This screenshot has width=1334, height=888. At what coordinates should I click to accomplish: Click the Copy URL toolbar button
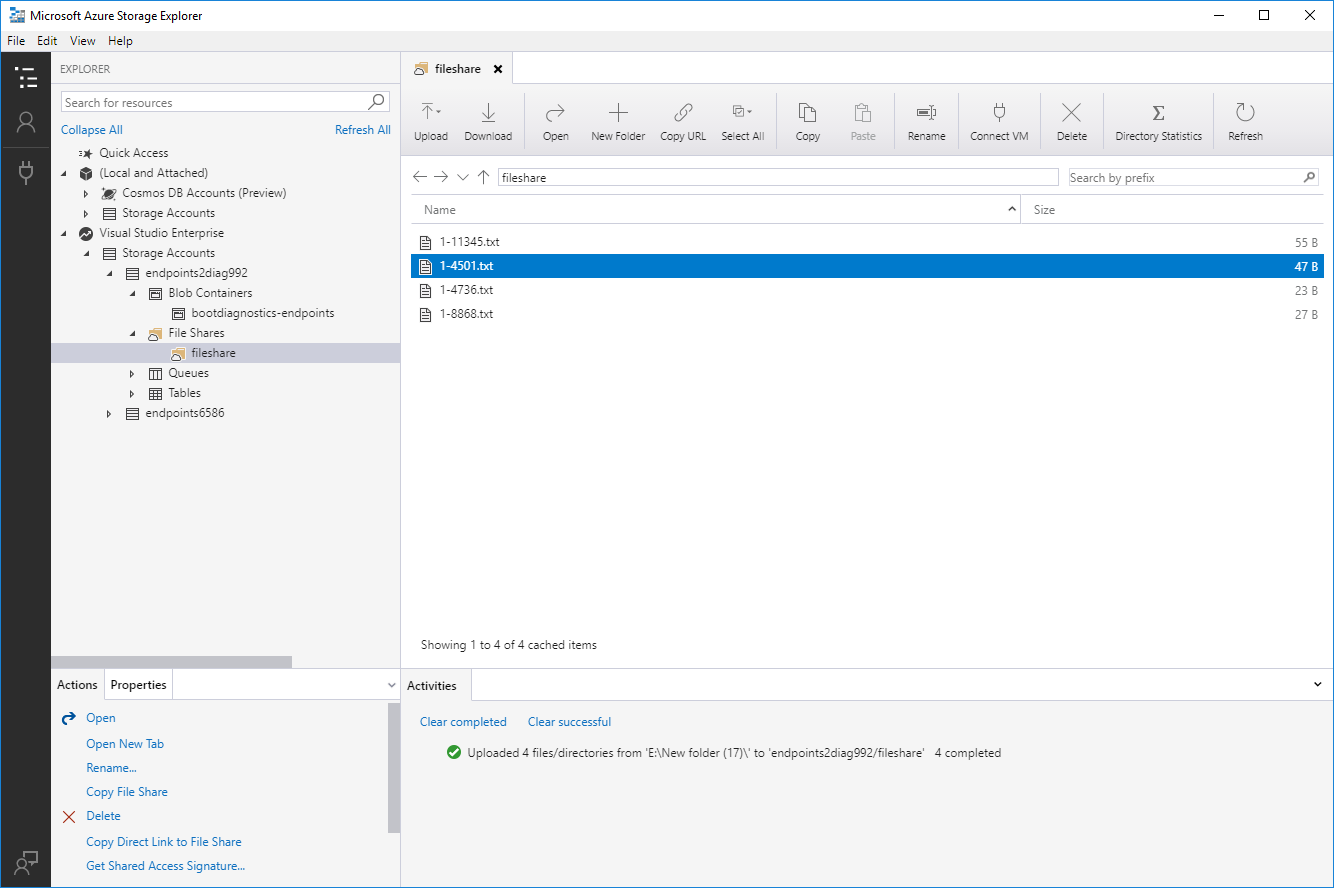point(683,122)
